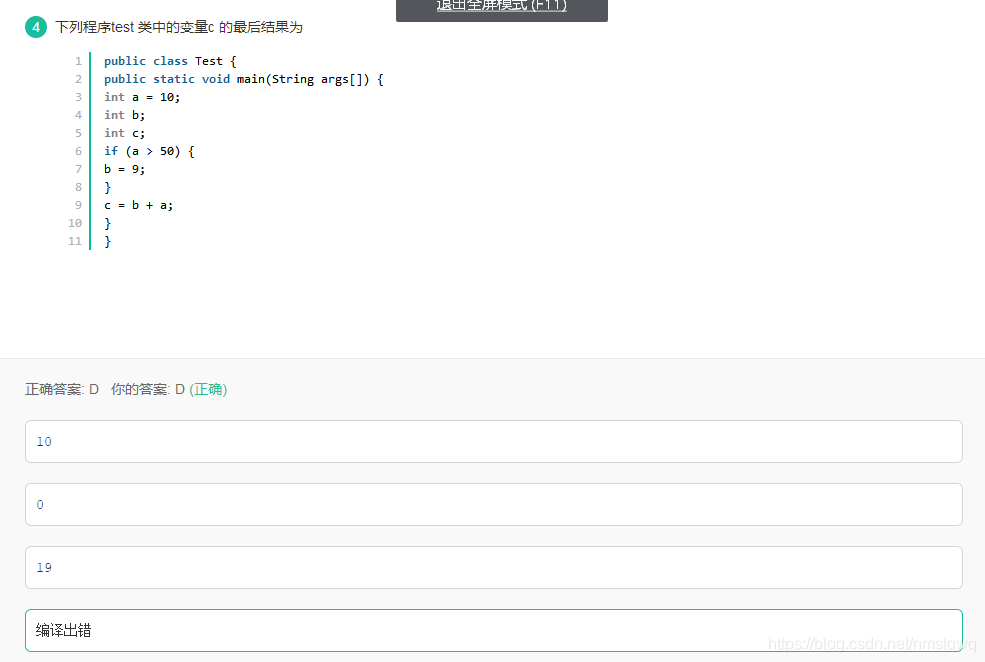985x662 pixels.
Task: Click code line 'int a = 10;'
Action: pos(142,97)
